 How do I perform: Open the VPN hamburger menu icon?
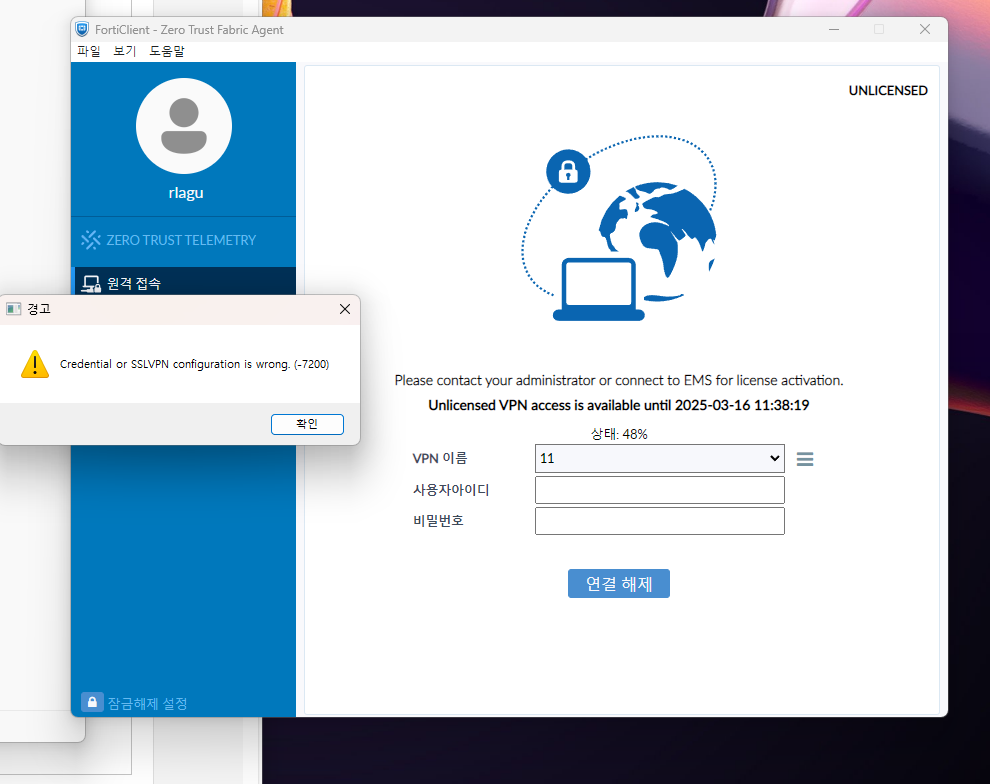click(x=805, y=459)
